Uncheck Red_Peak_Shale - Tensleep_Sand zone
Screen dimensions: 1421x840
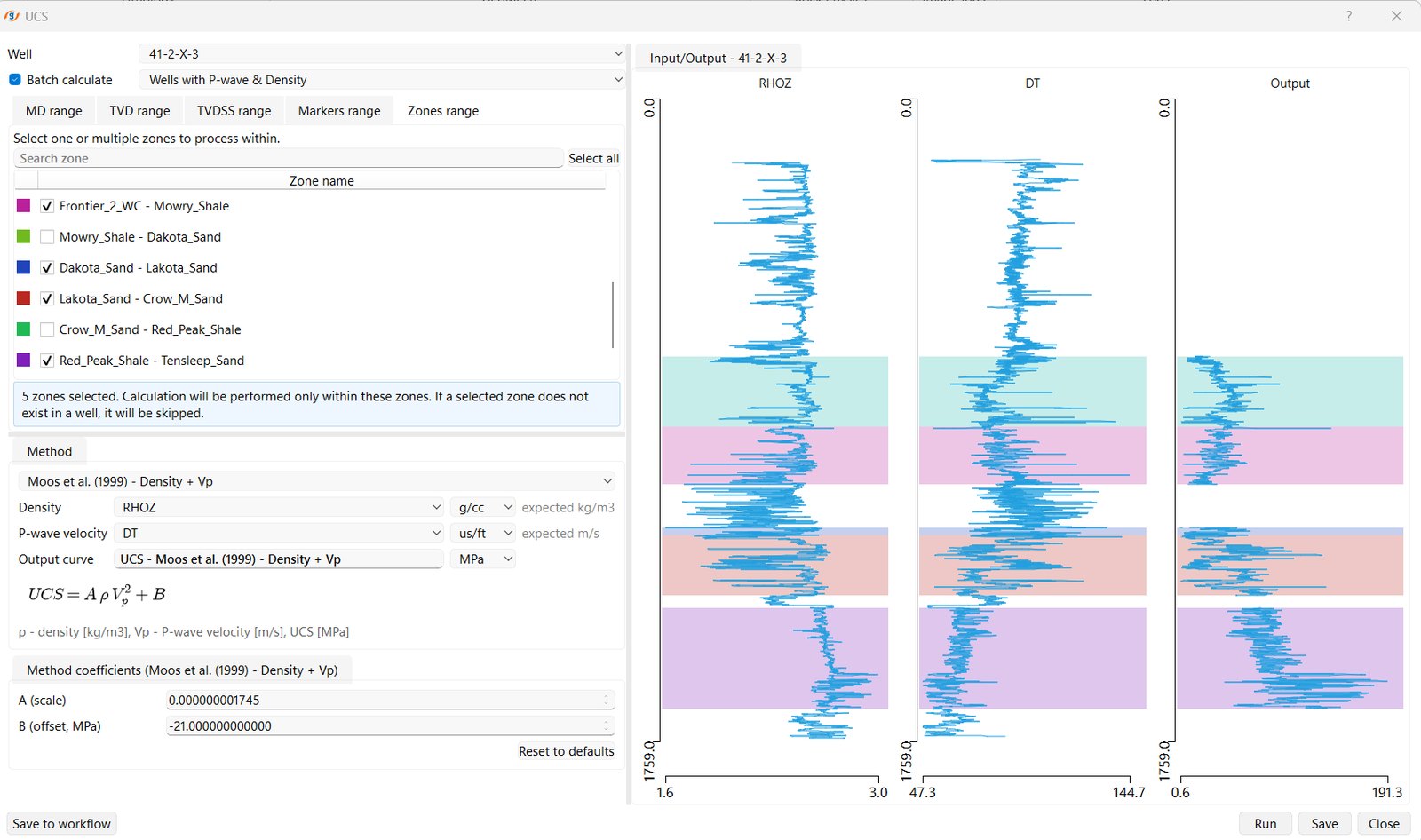(47, 361)
